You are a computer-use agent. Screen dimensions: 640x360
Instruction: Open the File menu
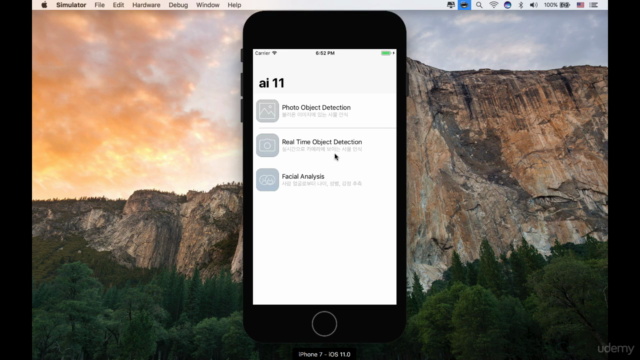click(x=99, y=5)
